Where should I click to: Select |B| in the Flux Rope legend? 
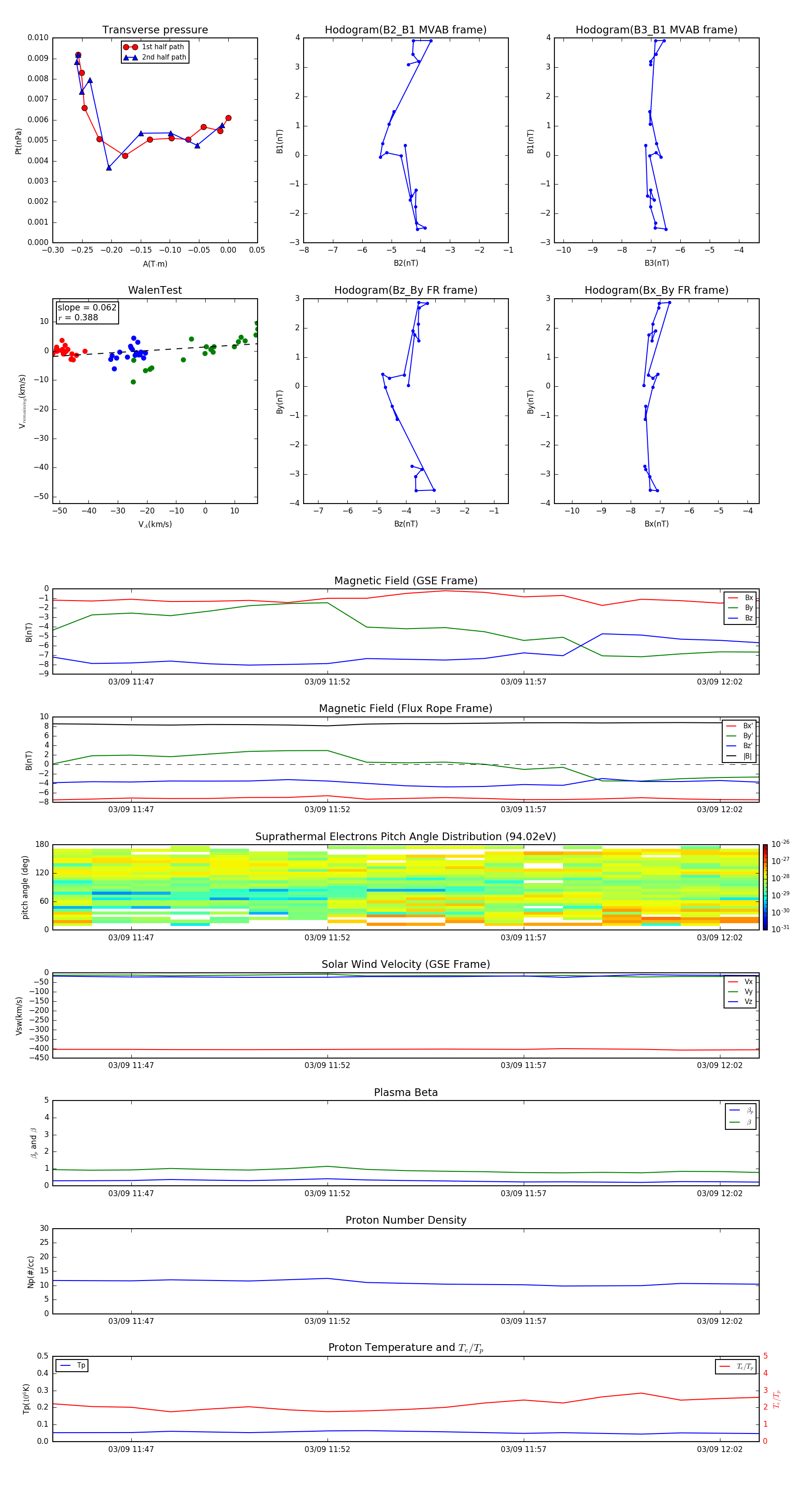point(739,756)
